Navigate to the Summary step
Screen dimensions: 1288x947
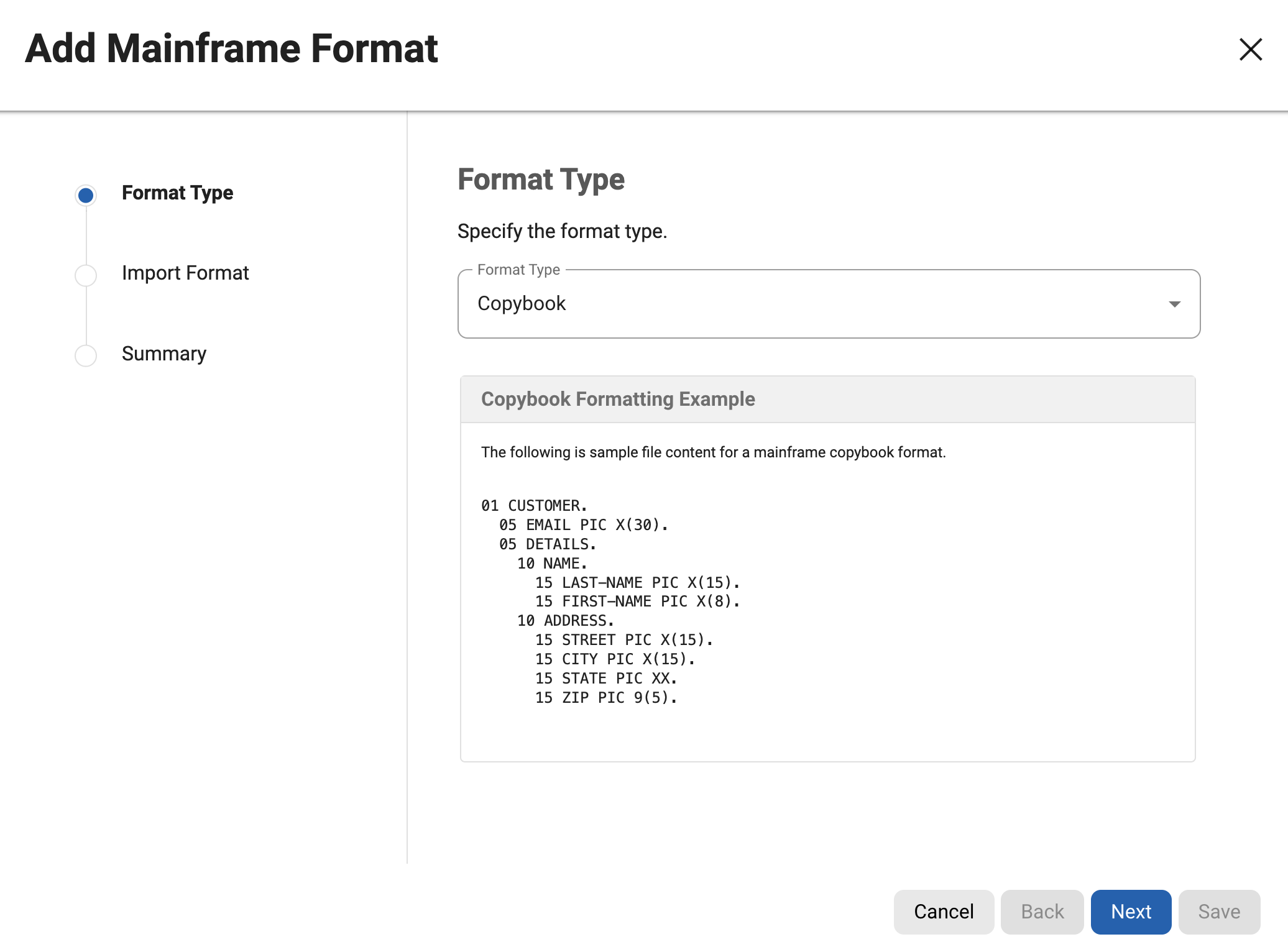(164, 354)
